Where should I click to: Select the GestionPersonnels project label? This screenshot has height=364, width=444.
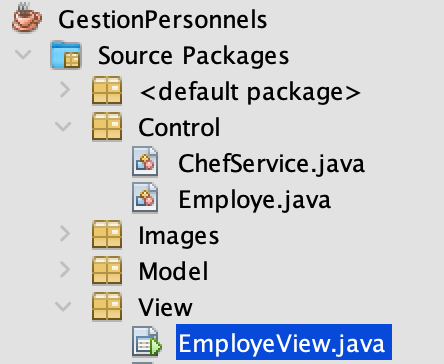(163, 20)
